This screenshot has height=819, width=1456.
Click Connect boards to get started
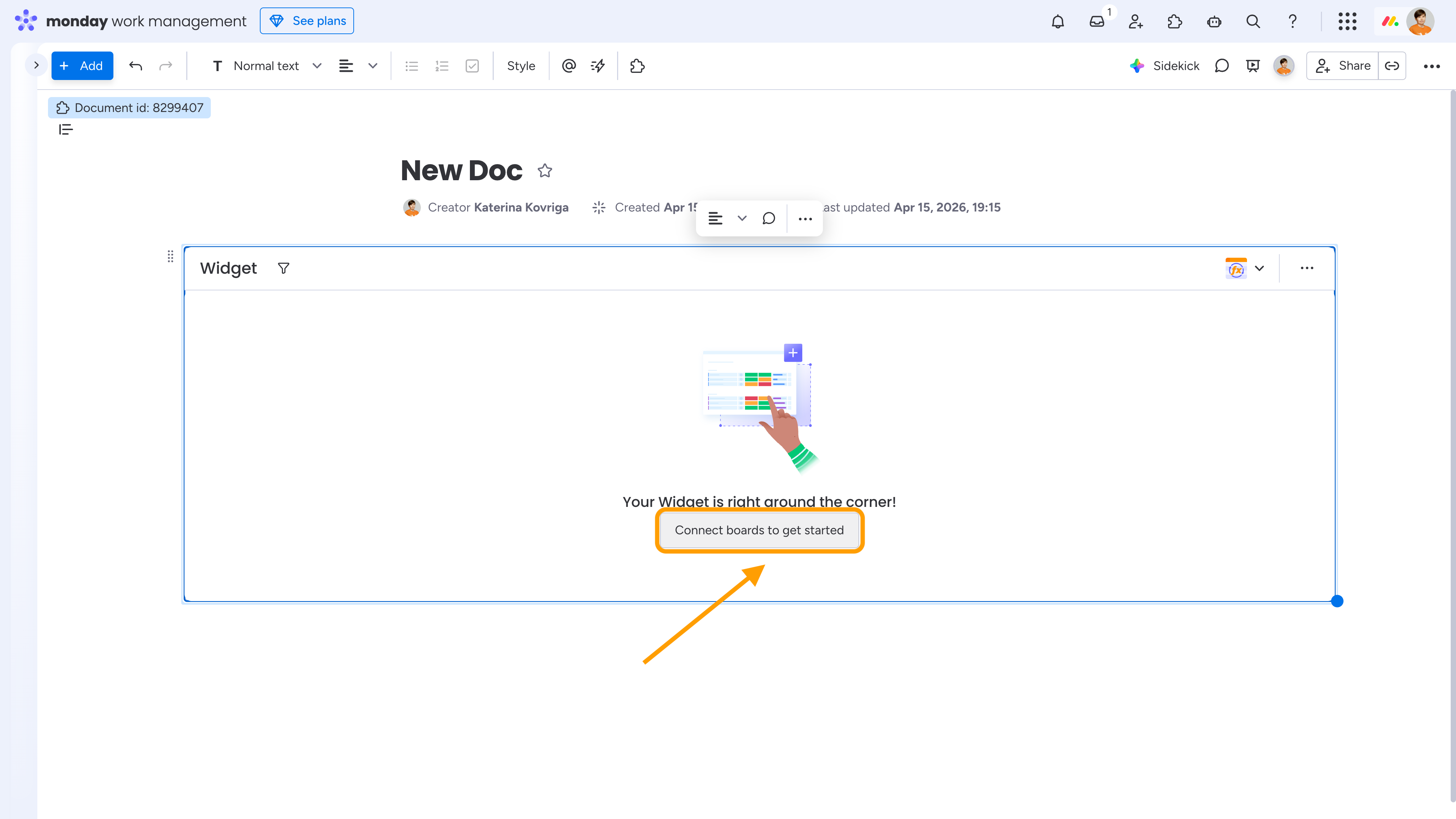759,530
